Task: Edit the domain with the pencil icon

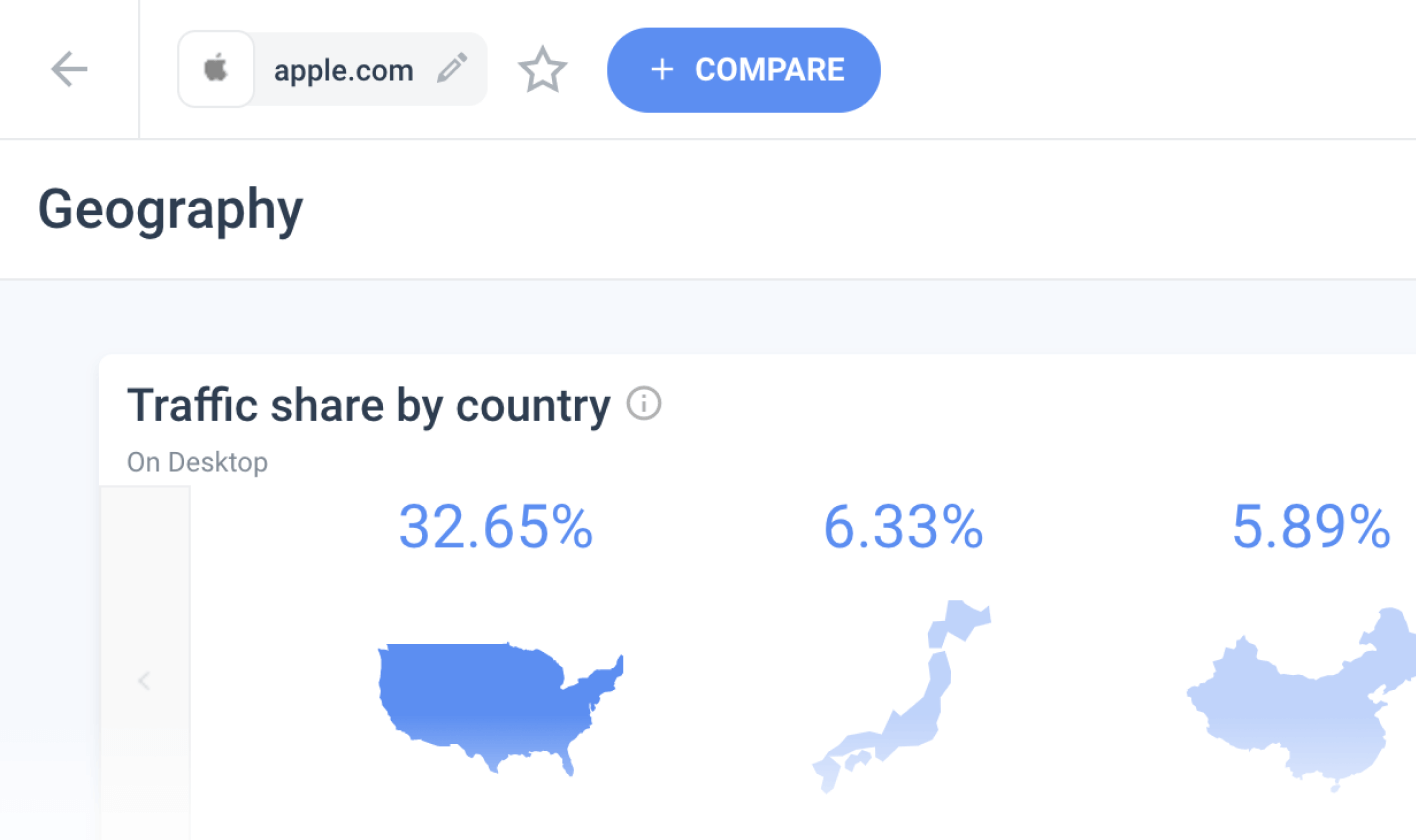Action: [452, 69]
